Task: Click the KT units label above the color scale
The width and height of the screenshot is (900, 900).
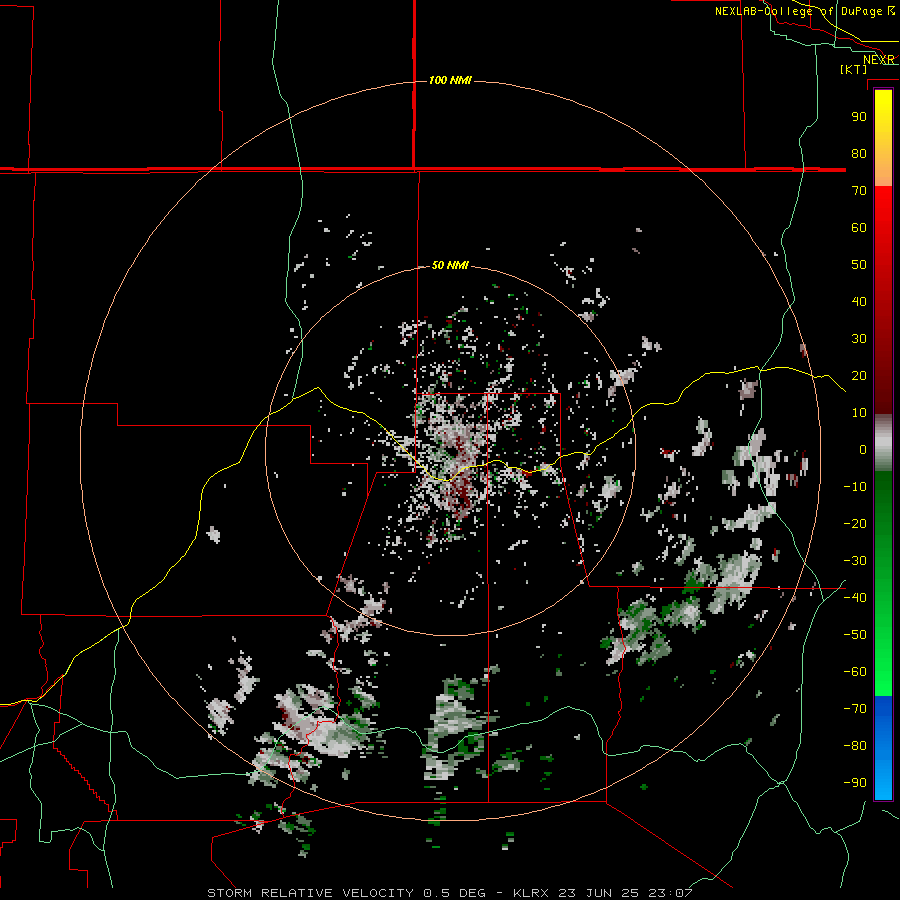Action: (854, 69)
